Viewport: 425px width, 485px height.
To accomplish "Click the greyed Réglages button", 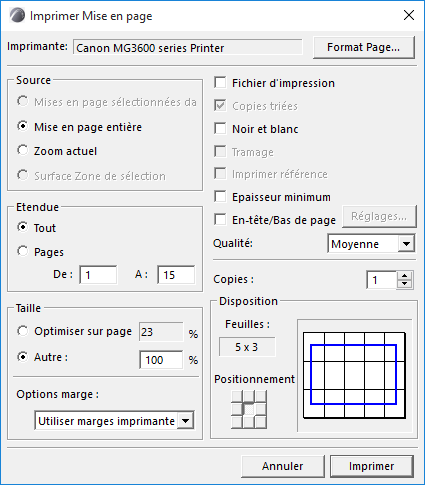I will tap(379, 216).
